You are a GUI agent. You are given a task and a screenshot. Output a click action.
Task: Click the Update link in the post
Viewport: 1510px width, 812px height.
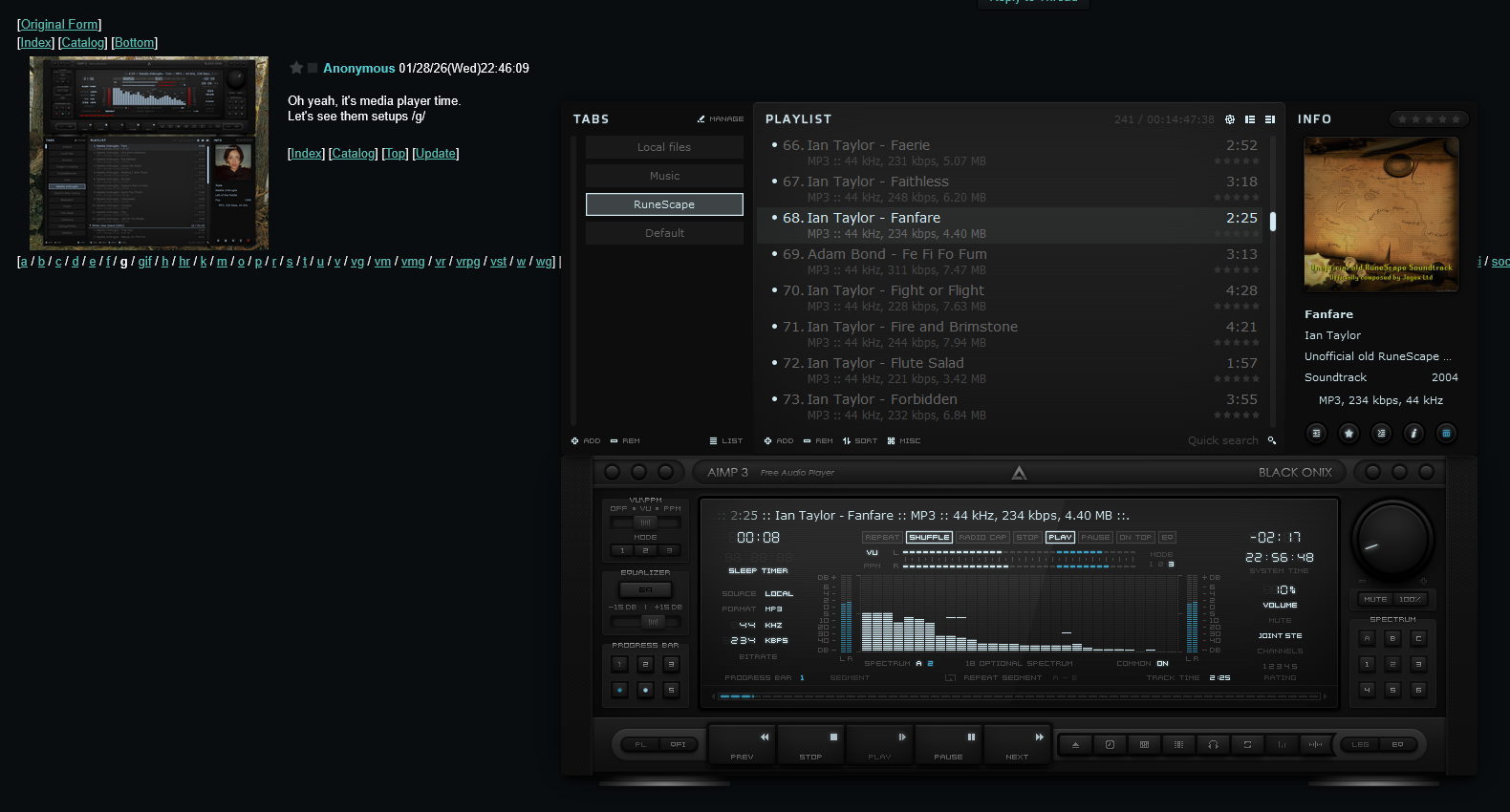point(436,153)
